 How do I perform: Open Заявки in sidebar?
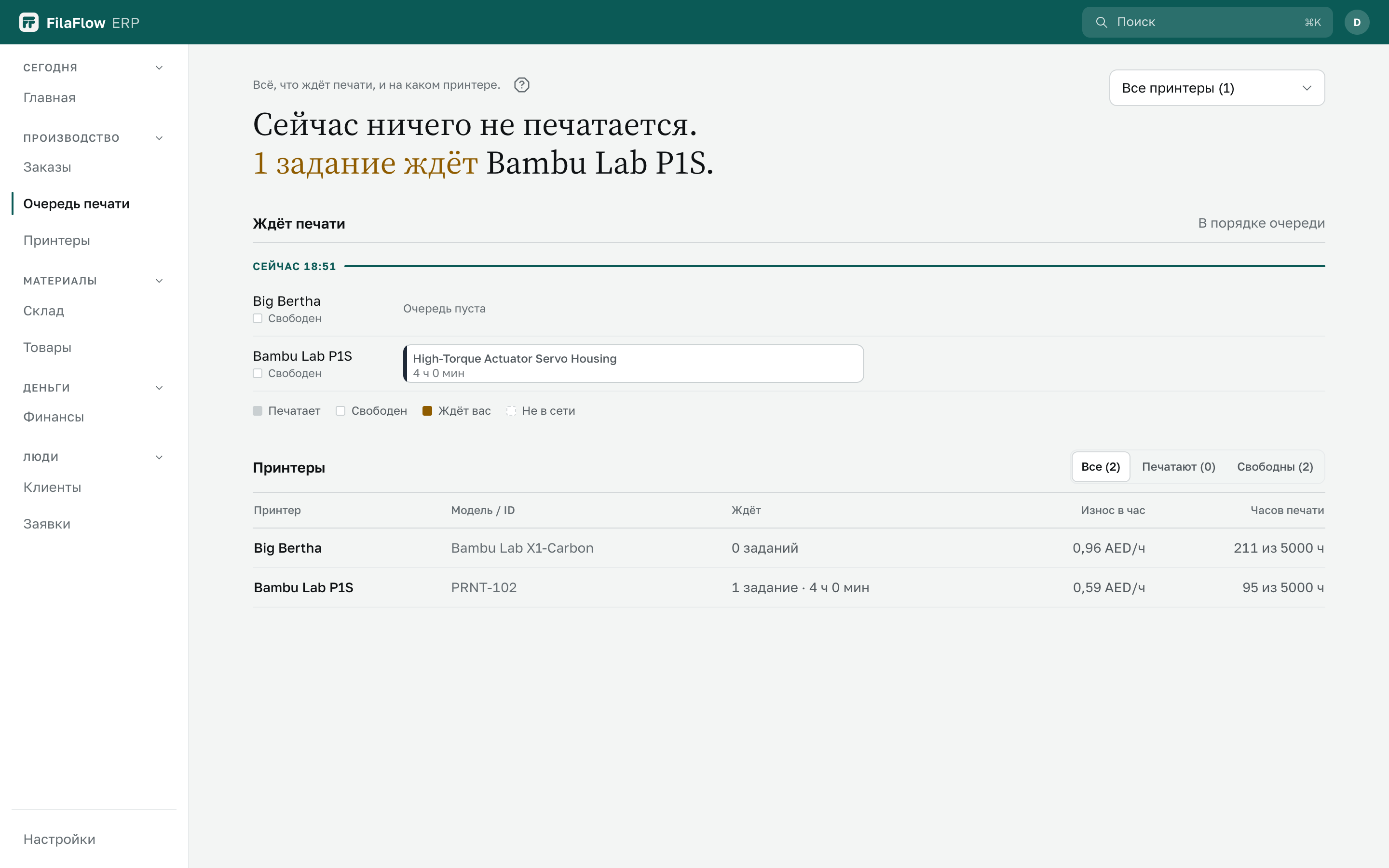[46, 524]
